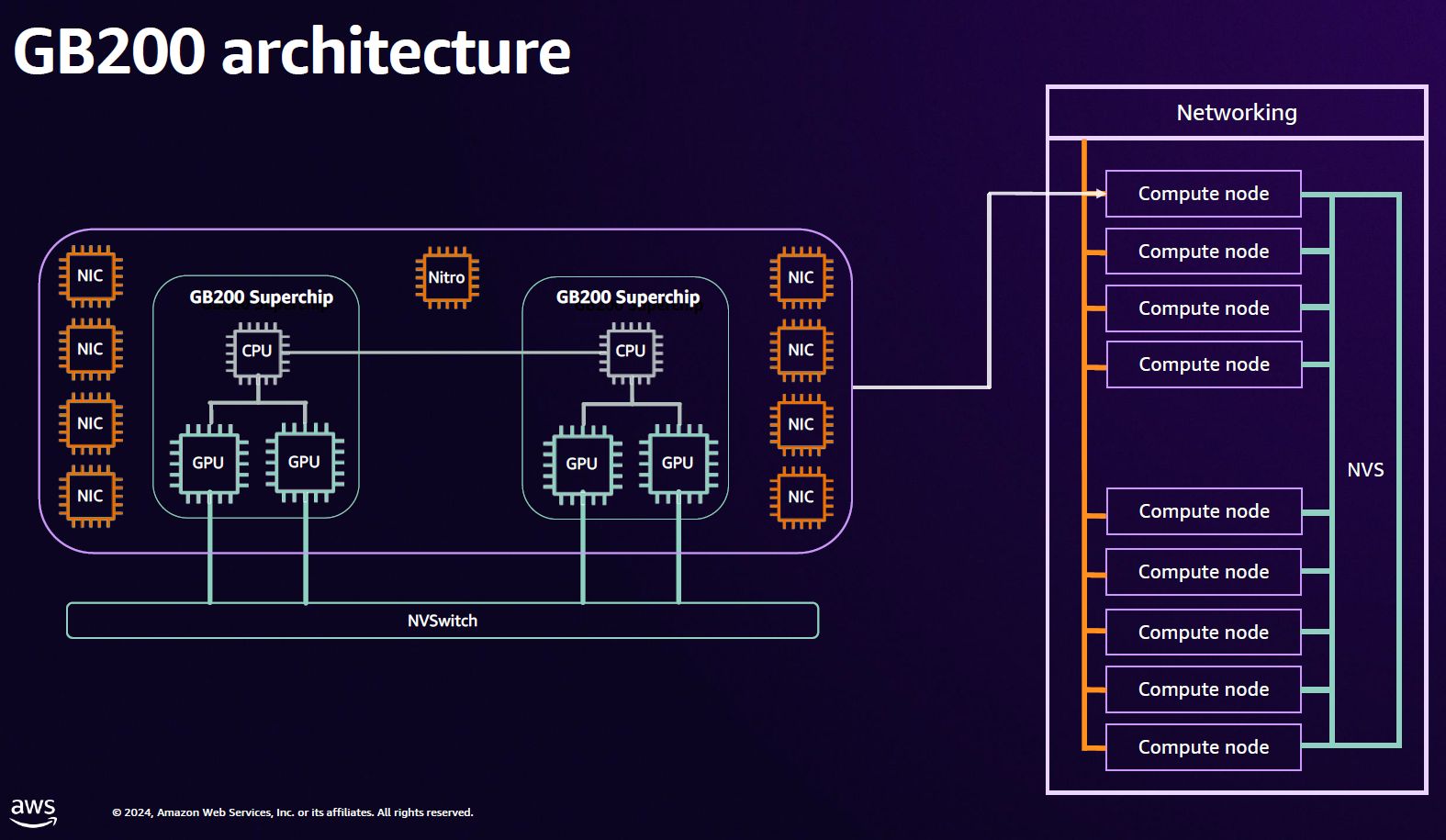Image resolution: width=1446 pixels, height=840 pixels.
Task: Click the right GPU in the left Superchip
Action: [304, 462]
